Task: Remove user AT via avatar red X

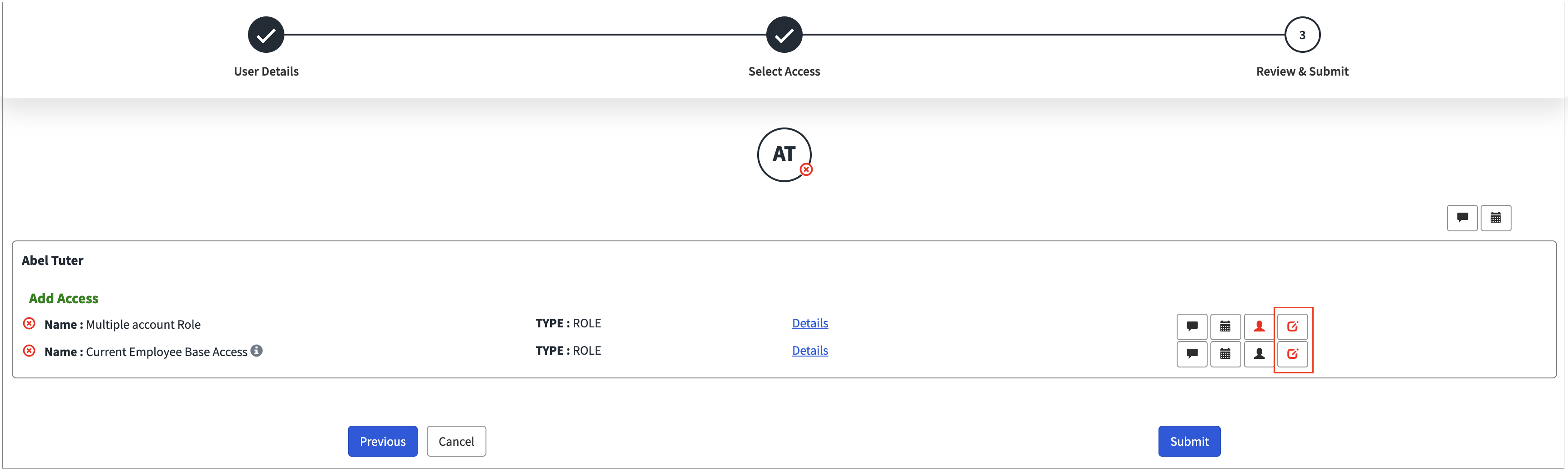Action: click(x=806, y=170)
